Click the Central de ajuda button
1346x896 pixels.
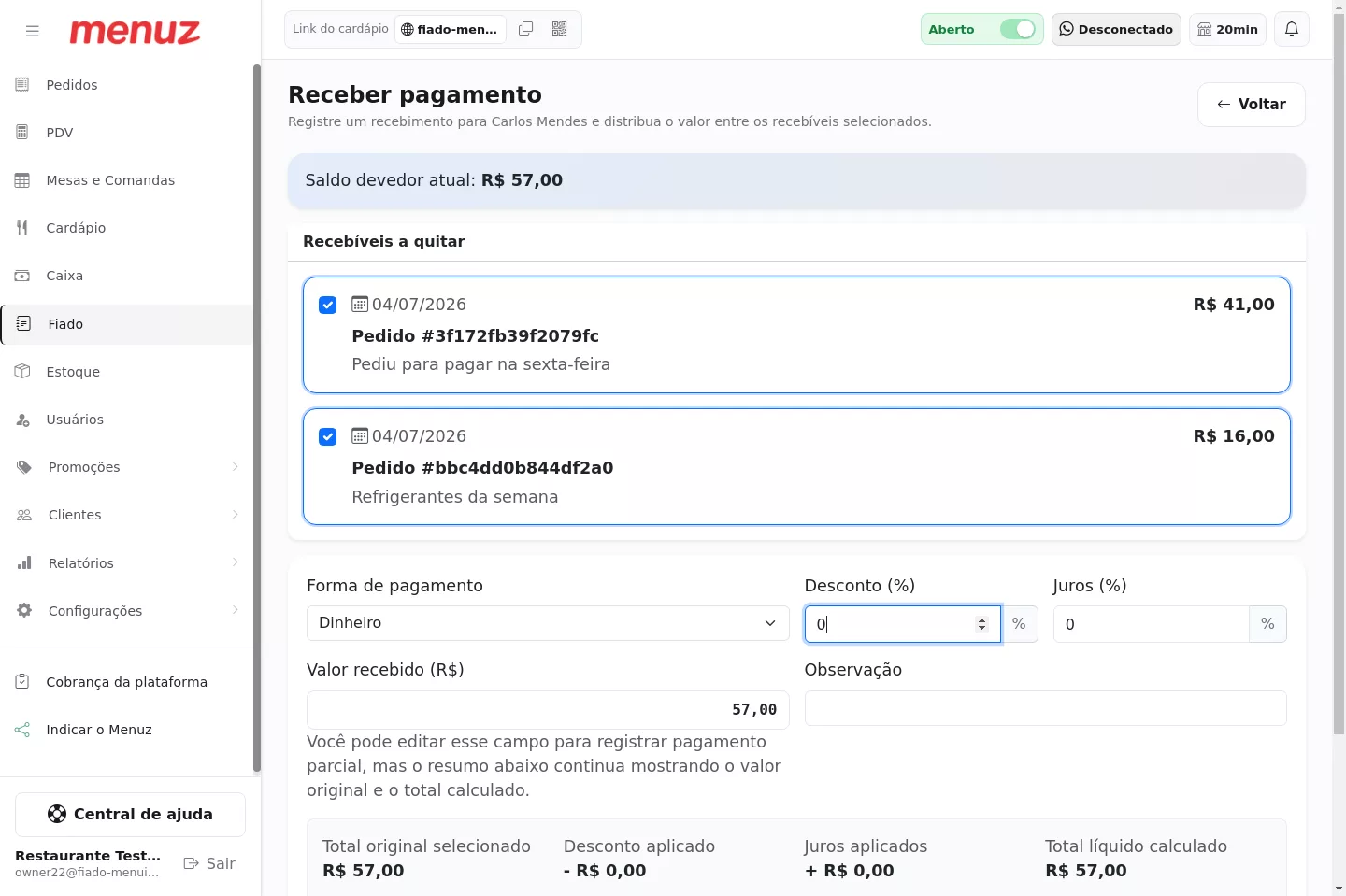(x=130, y=815)
